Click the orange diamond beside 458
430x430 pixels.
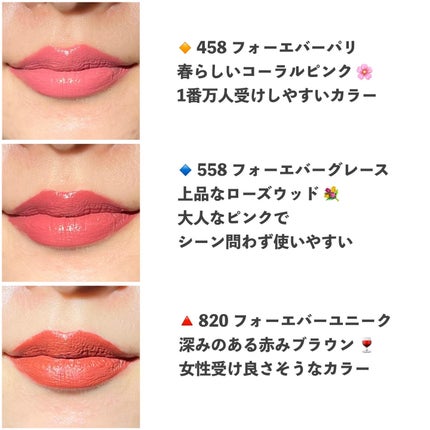pyautogui.click(x=185, y=48)
